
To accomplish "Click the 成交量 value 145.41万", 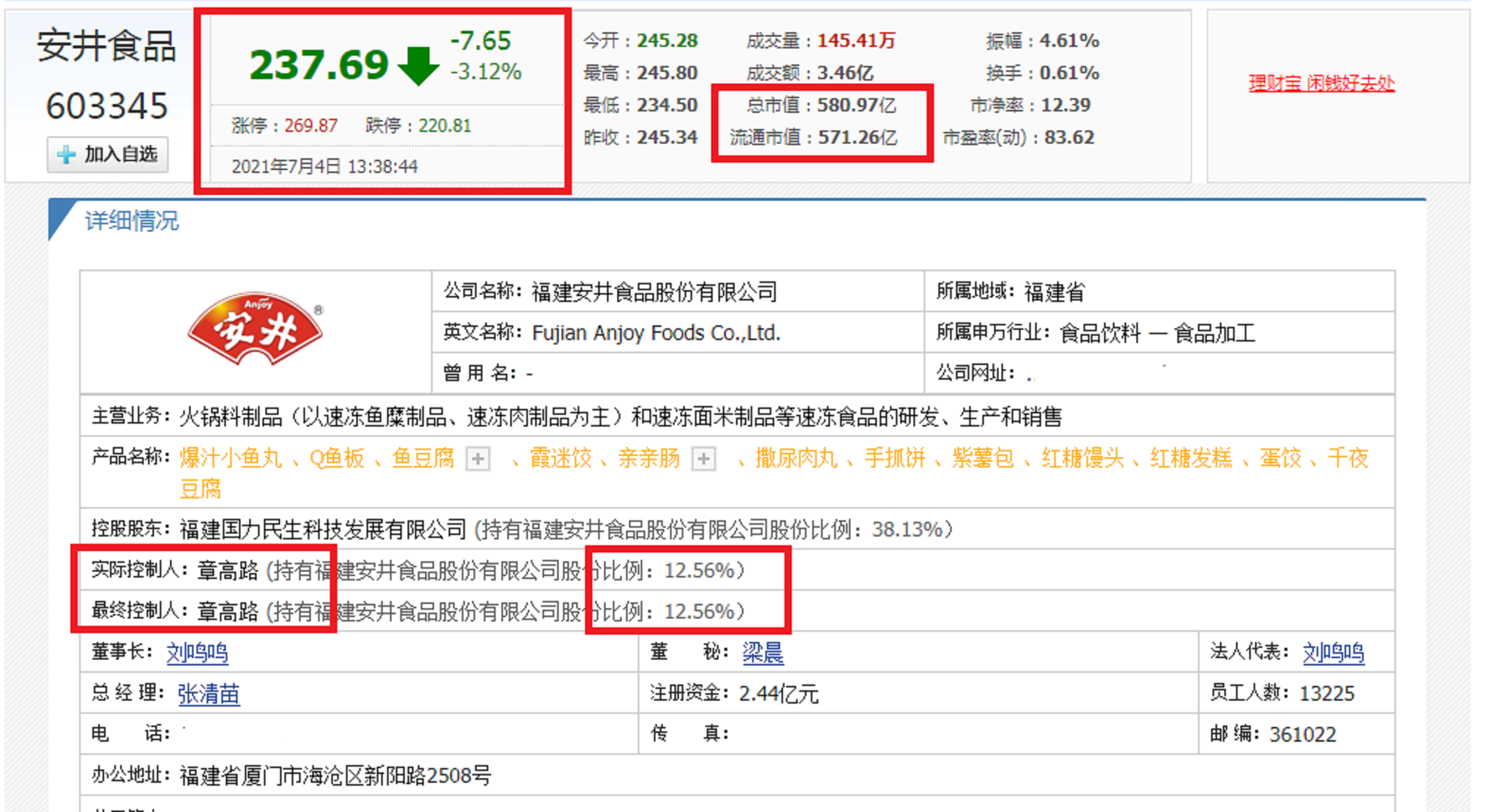I will 856,40.
